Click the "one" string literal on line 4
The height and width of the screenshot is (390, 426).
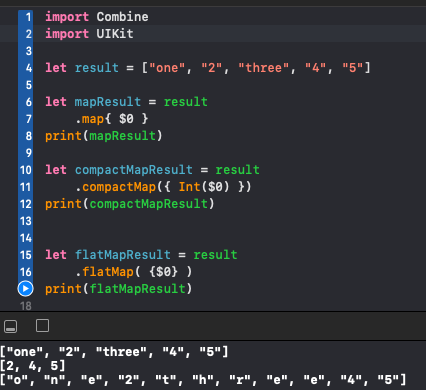click(x=167, y=68)
